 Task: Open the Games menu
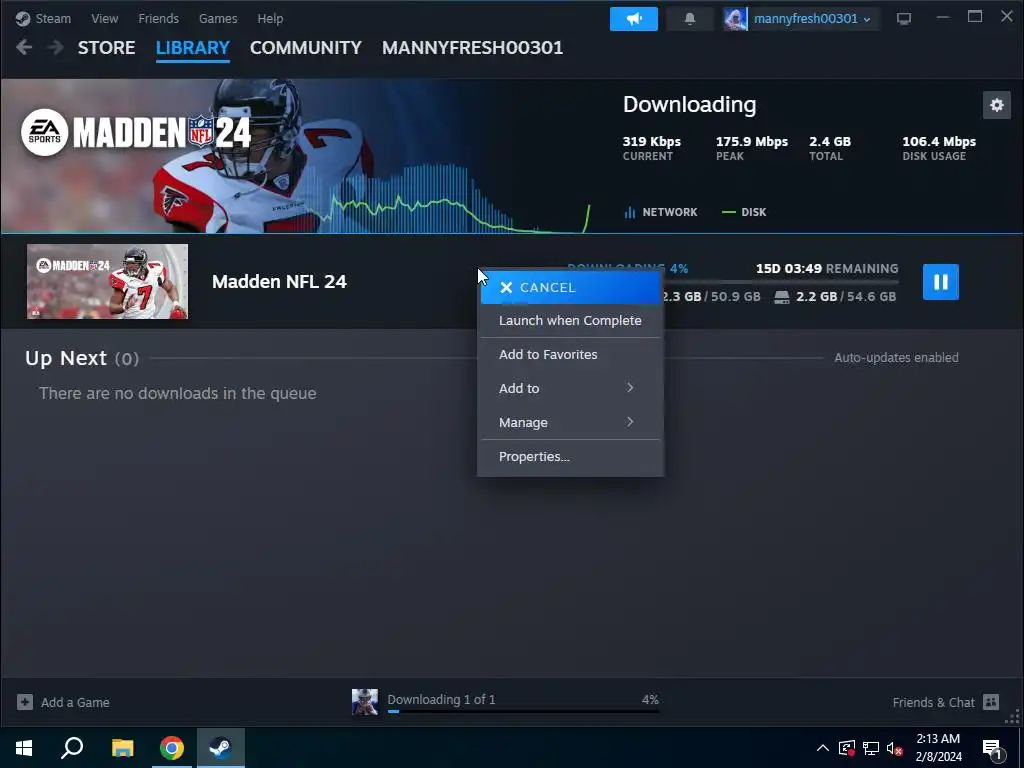217,18
